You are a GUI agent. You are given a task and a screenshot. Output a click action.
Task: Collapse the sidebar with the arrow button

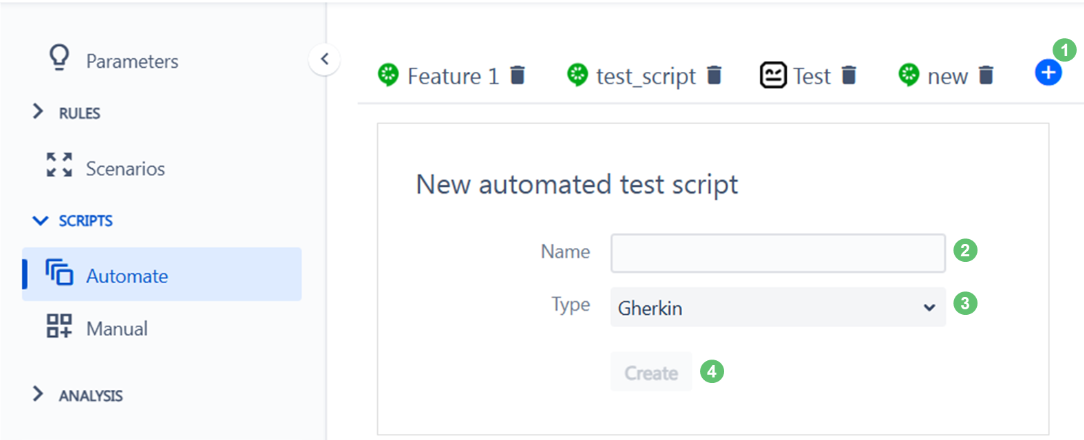324,59
